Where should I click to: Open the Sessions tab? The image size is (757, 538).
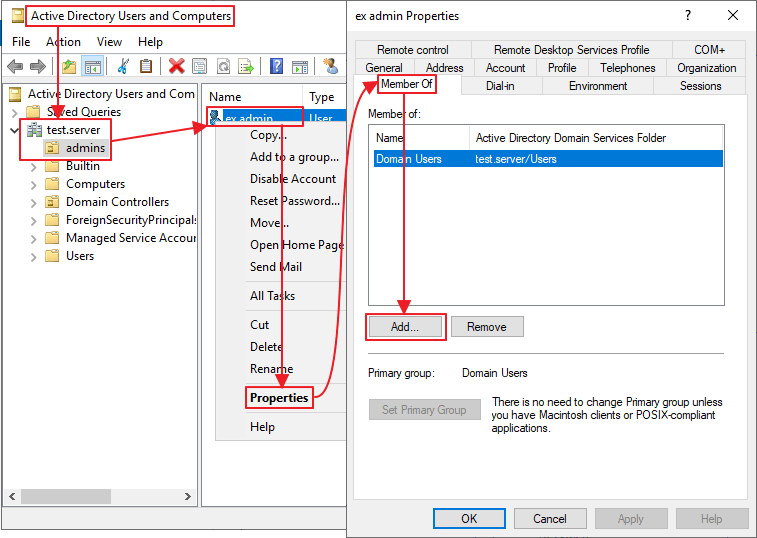(701, 86)
